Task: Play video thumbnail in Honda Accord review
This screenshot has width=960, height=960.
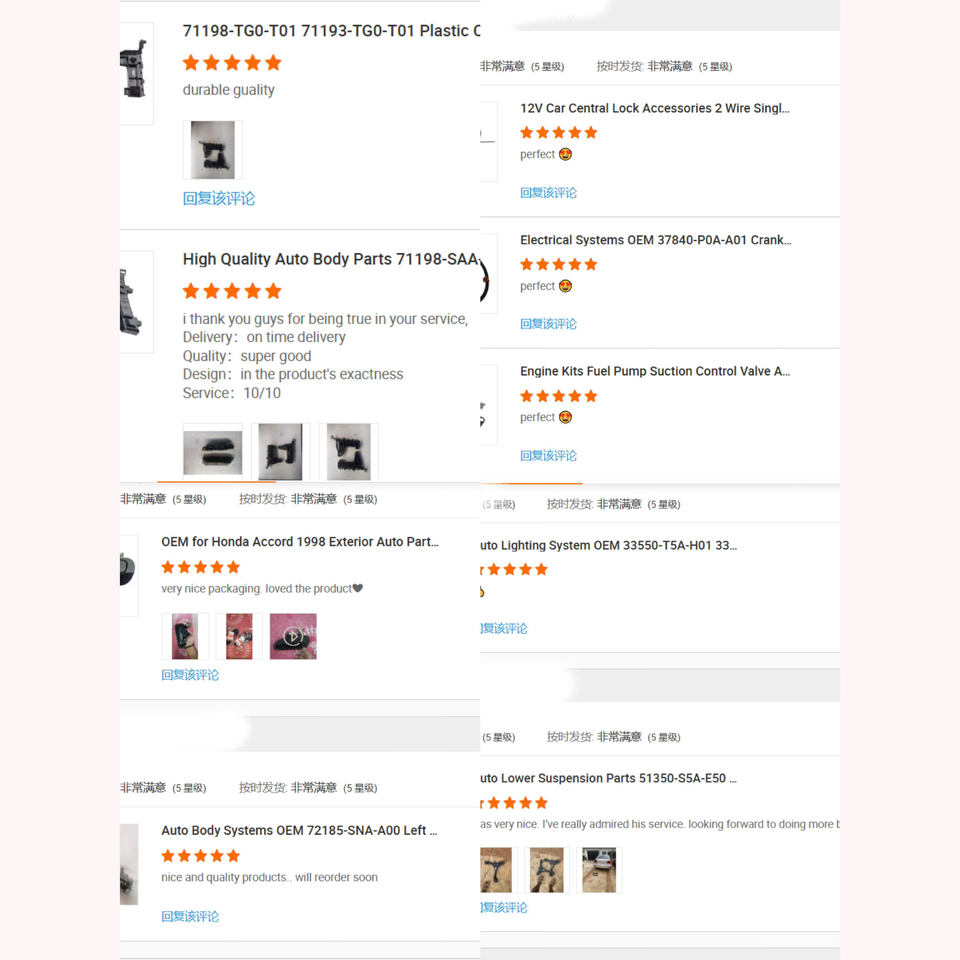Action: [x=293, y=636]
